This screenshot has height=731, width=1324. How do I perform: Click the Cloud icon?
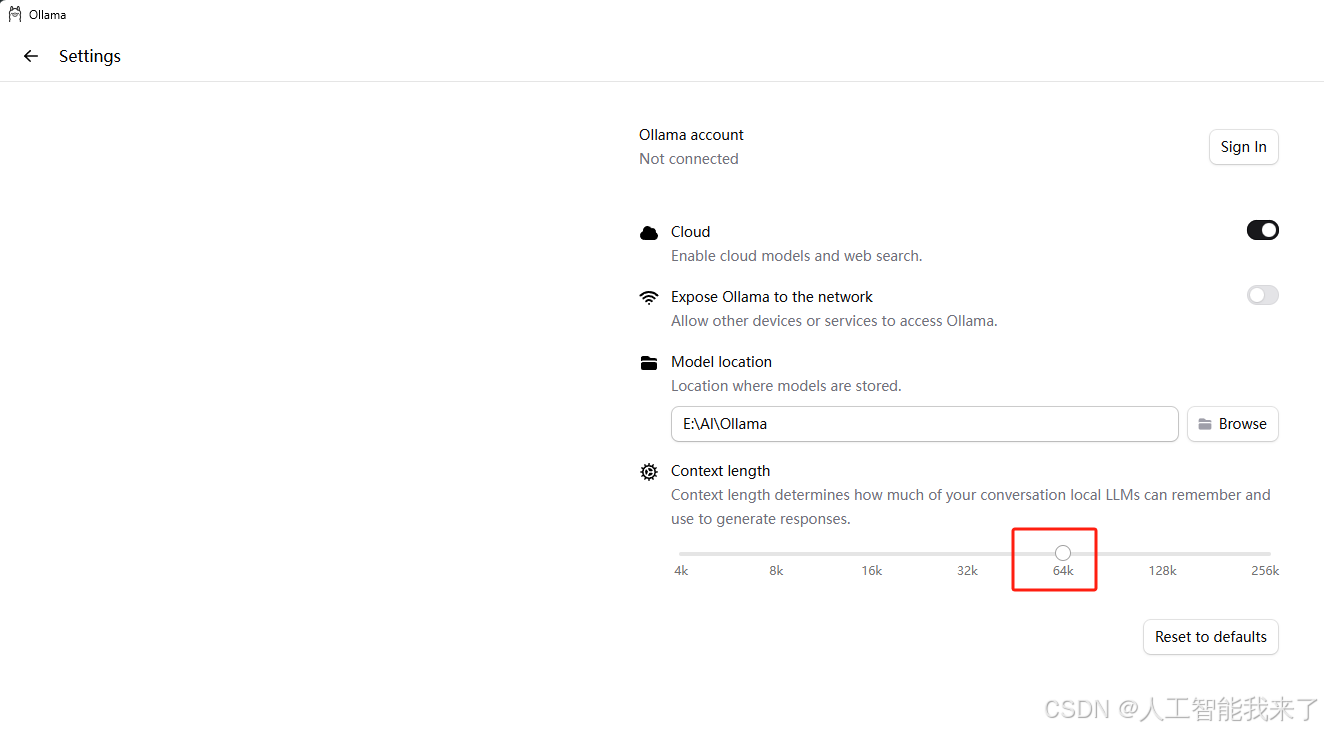(x=649, y=233)
